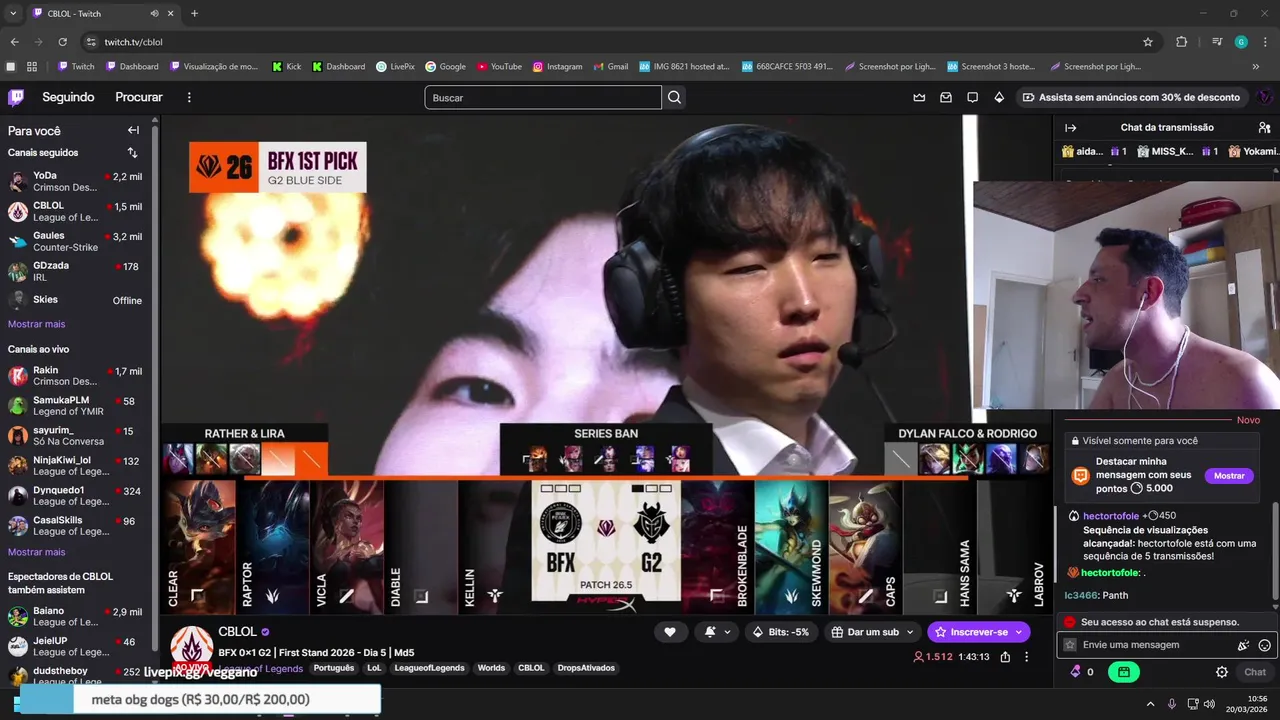Click the search magnifier button

tap(675, 97)
